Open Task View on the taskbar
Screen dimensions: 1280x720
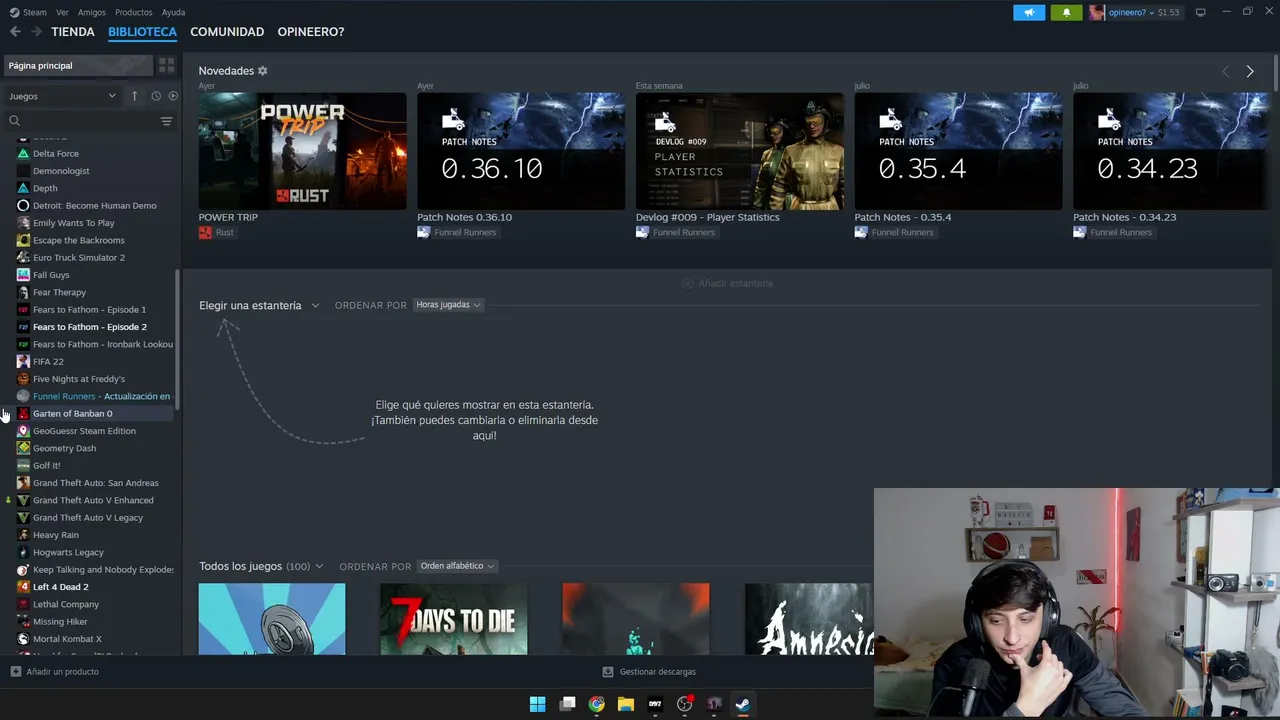coord(568,704)
